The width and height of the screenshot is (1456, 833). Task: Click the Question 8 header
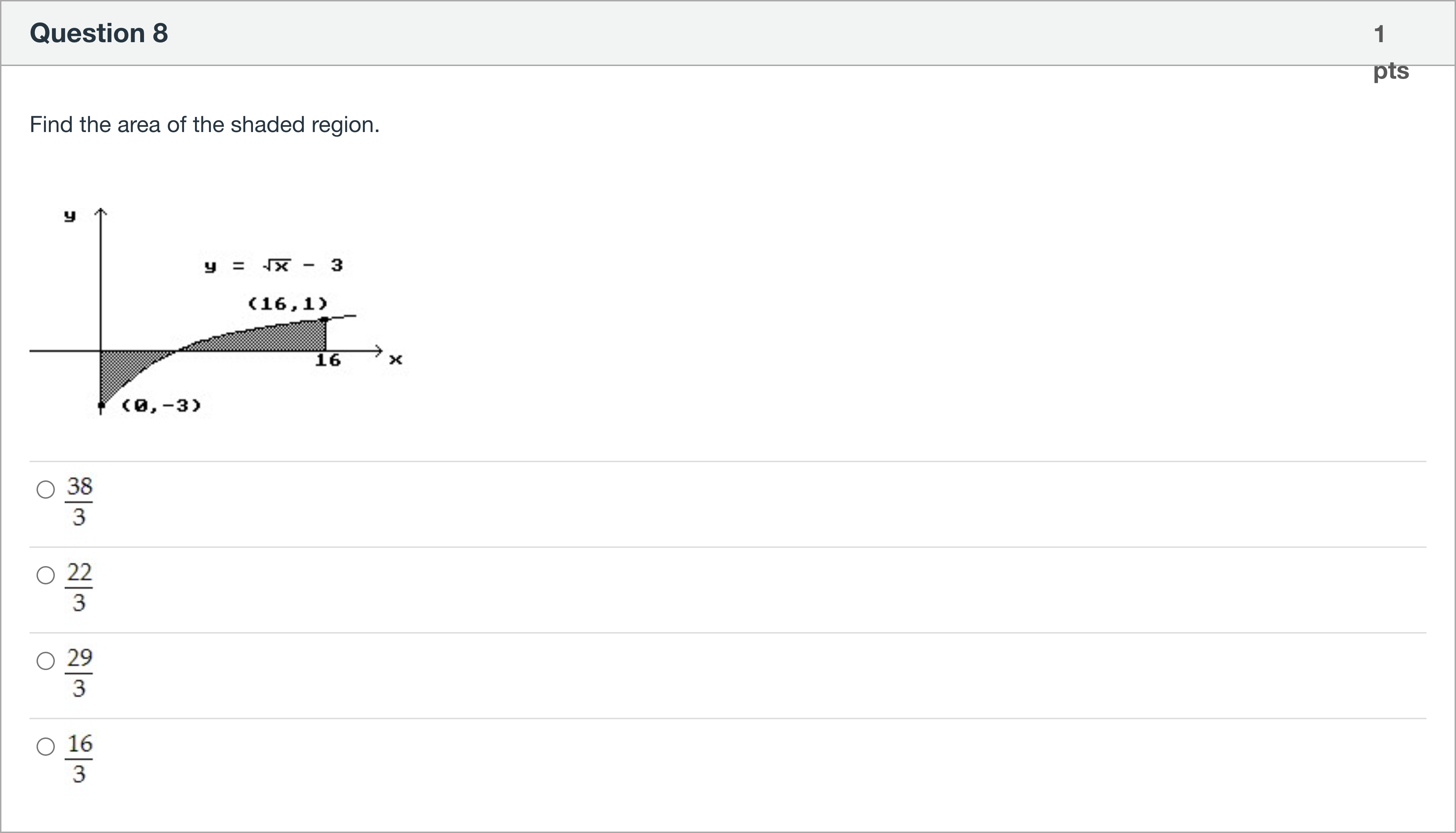(x=98, y=33)
